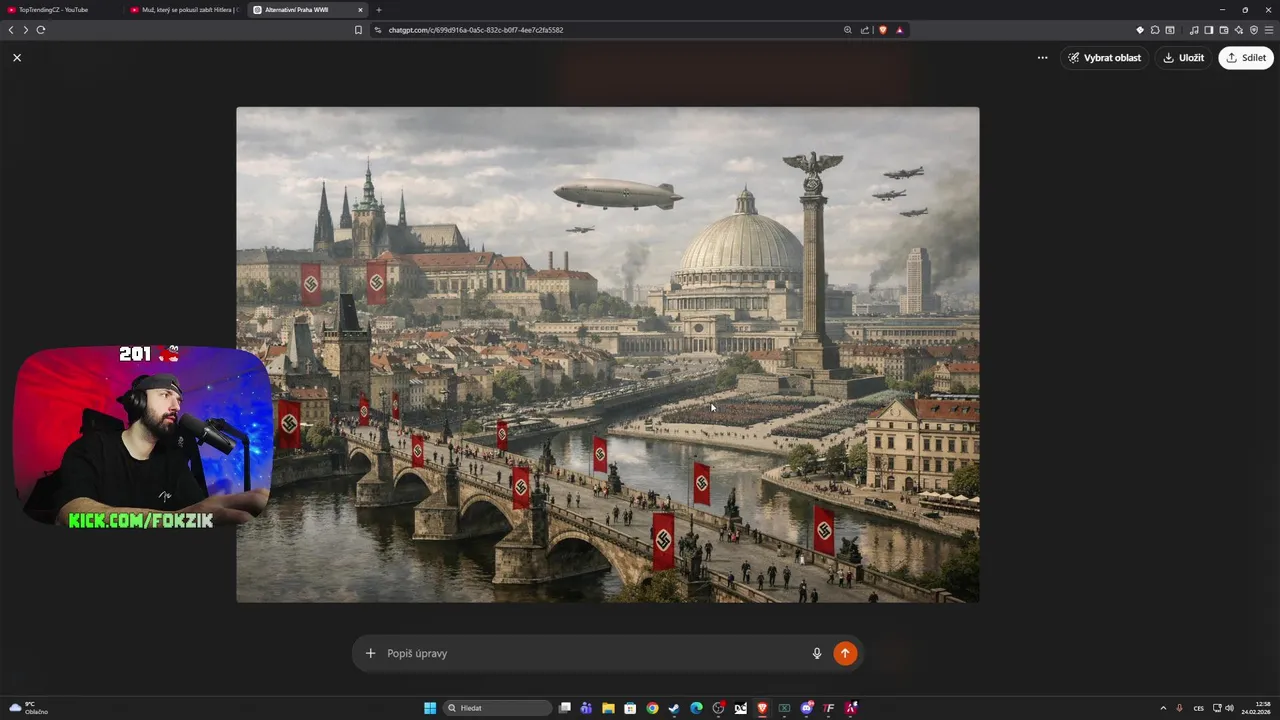Click the share page icon in address bar
Image resolution: width=1280 pixels, height=720 pixels.
coord(865,30)
